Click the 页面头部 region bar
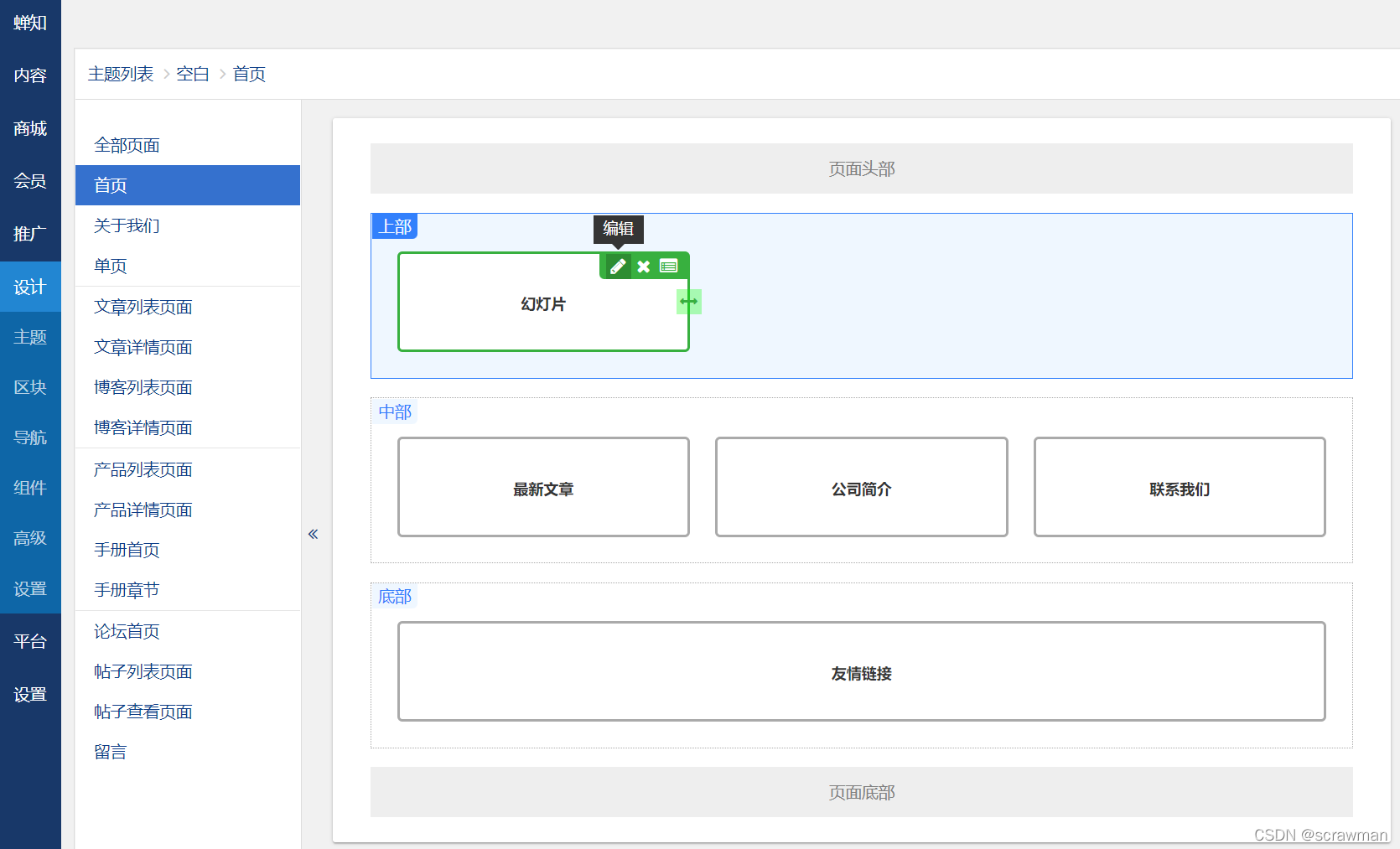 pyautogui.click(x=862, y=168)
